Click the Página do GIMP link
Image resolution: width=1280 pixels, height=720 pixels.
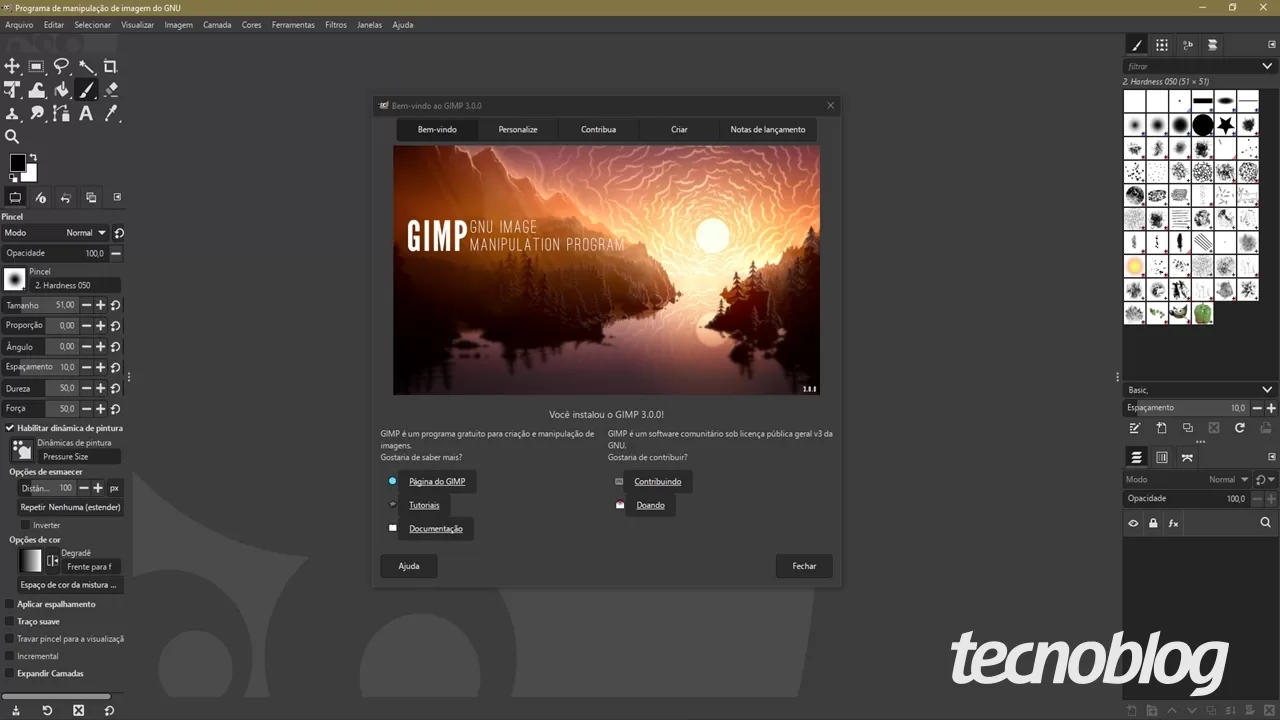(x=437, y=482)
